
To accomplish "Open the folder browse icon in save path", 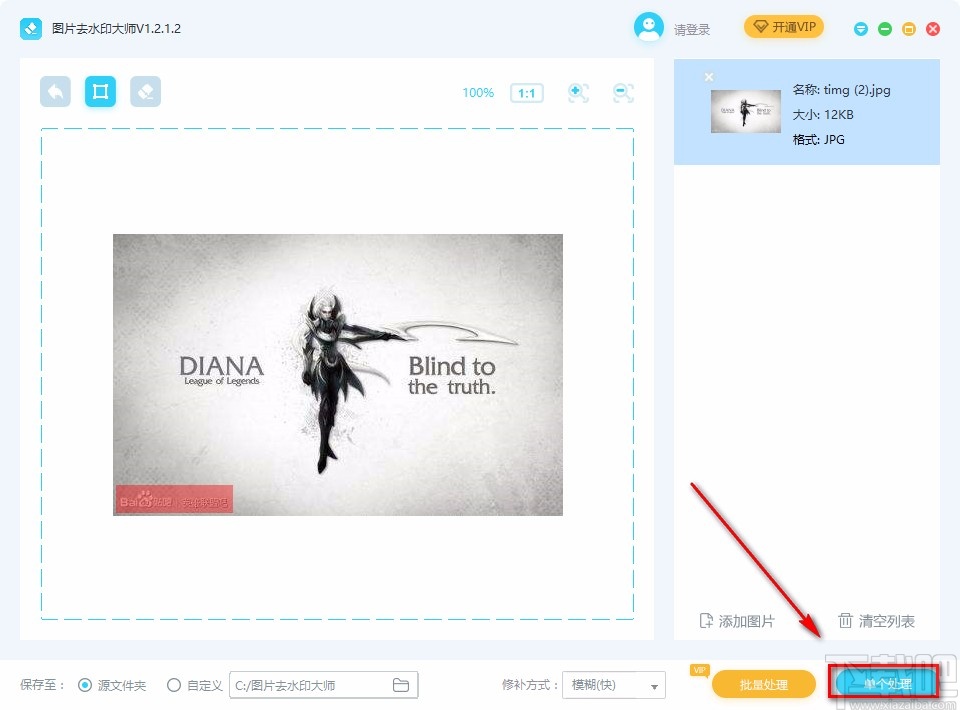I will [401, 685].
